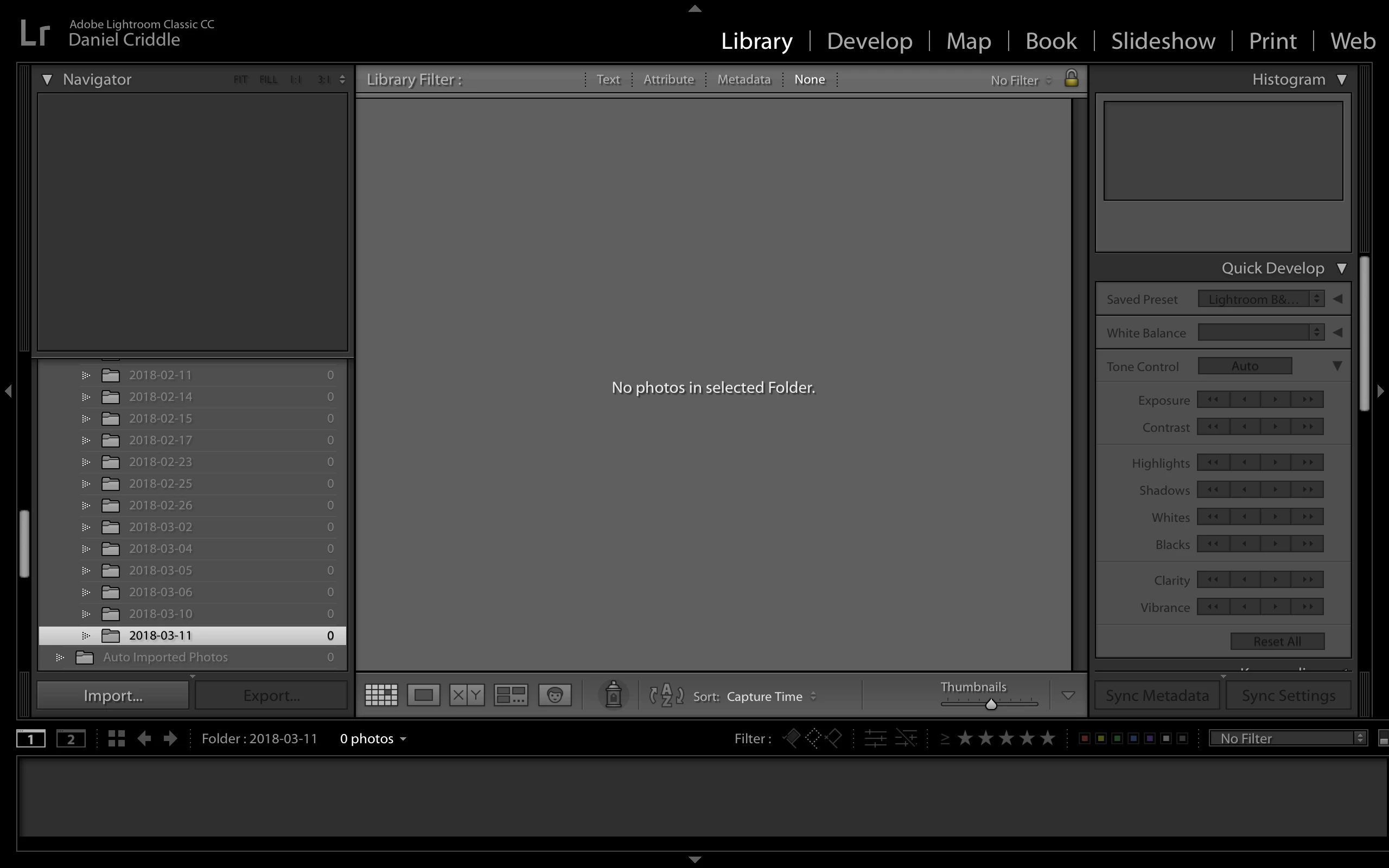The width and height of the screenshot is (1389, 868).
Task: Switch to Loupe view icon
Action: tap(424, 695)
